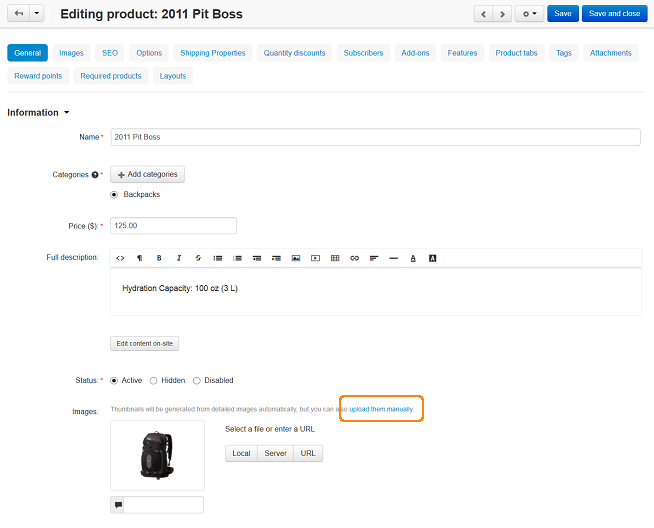Screen dimensions: 654x528
Task: Click indent icon in editor
Action: (x=276, y=258)
